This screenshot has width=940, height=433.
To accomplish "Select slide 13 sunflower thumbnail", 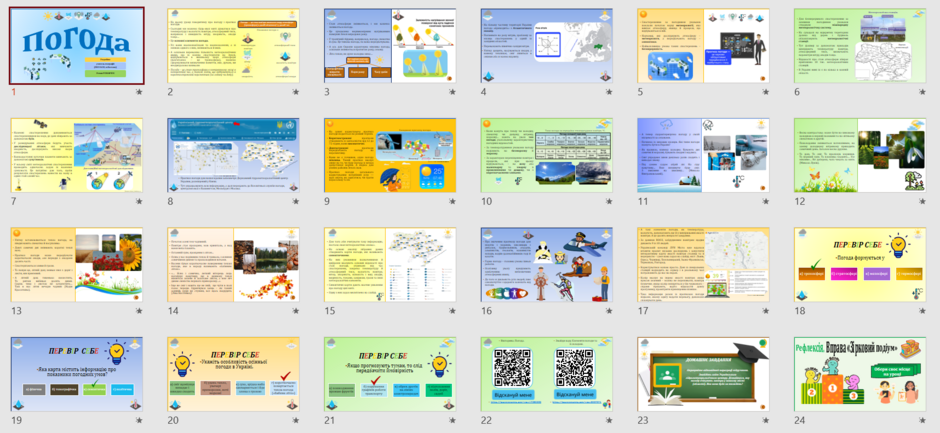I will 77,264.
